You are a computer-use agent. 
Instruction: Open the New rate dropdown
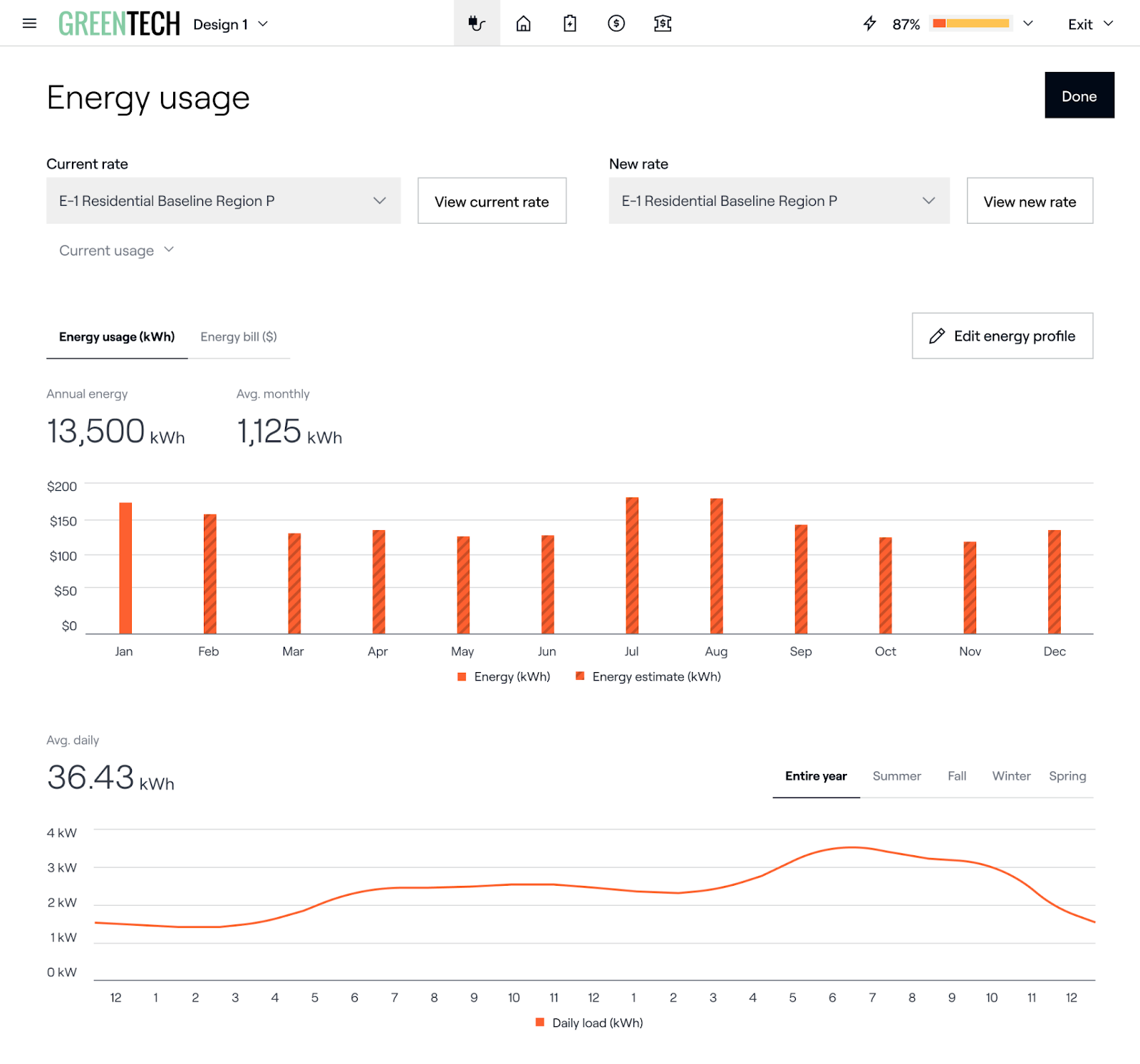coord(779,201)
